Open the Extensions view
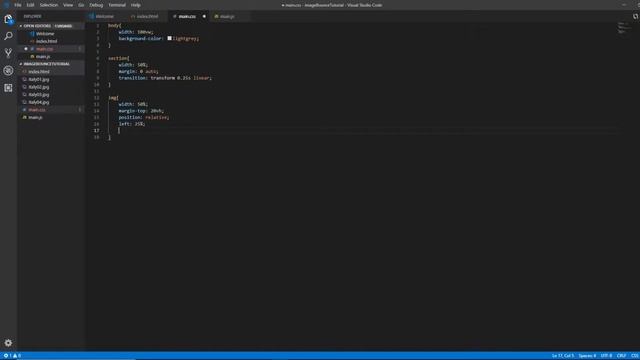 pos(8,88)
